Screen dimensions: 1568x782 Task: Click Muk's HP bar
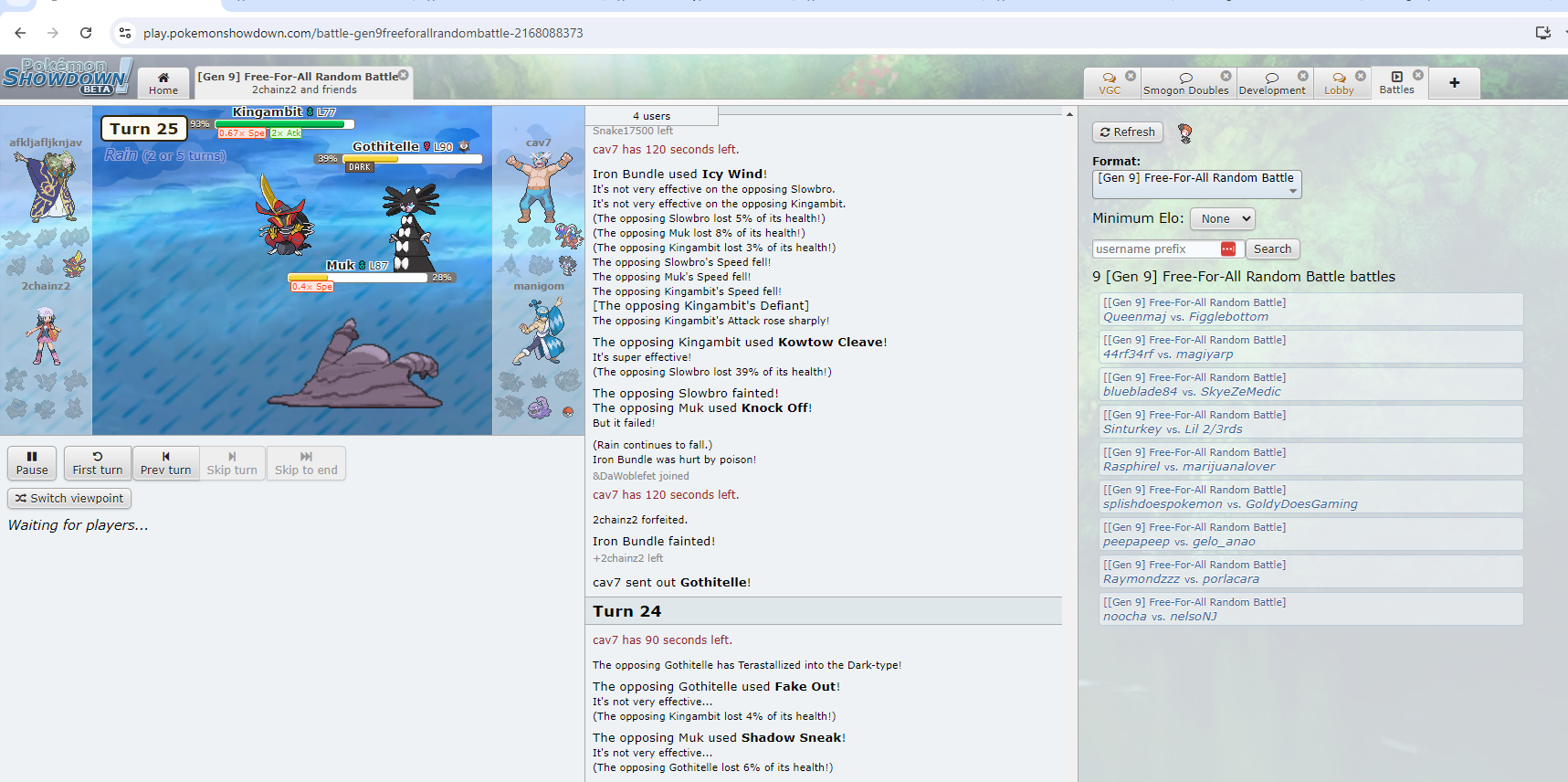click(x=357, y=278)
